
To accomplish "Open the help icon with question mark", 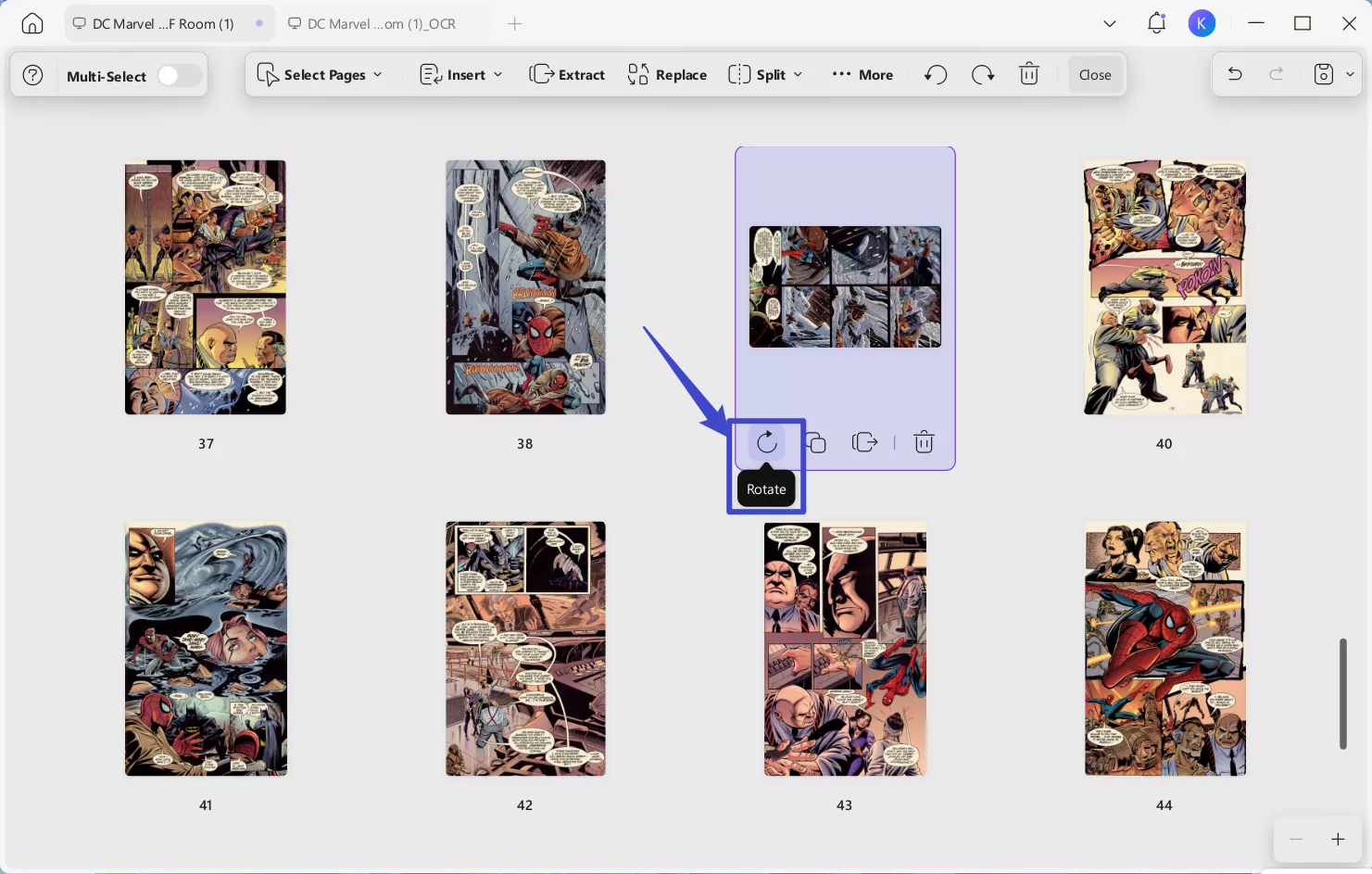I will pyautogui.click(x=33, y=74).
